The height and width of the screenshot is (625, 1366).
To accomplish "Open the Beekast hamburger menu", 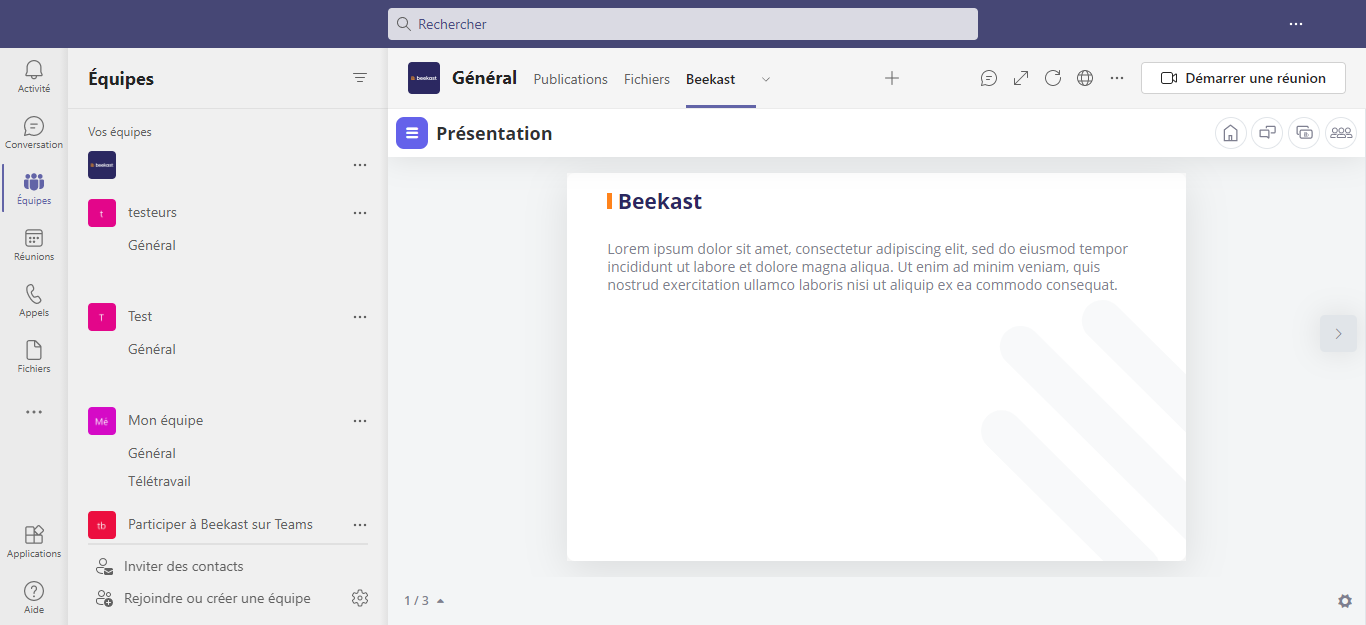I will [x=412, y=133].
